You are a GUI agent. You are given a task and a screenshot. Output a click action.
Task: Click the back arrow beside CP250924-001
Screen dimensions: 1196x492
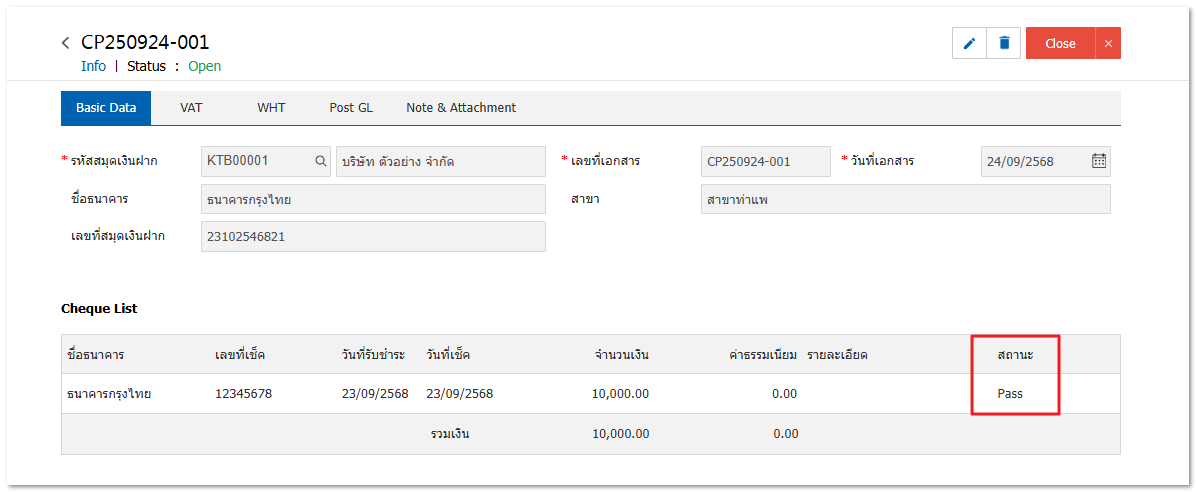pos(66,43)
